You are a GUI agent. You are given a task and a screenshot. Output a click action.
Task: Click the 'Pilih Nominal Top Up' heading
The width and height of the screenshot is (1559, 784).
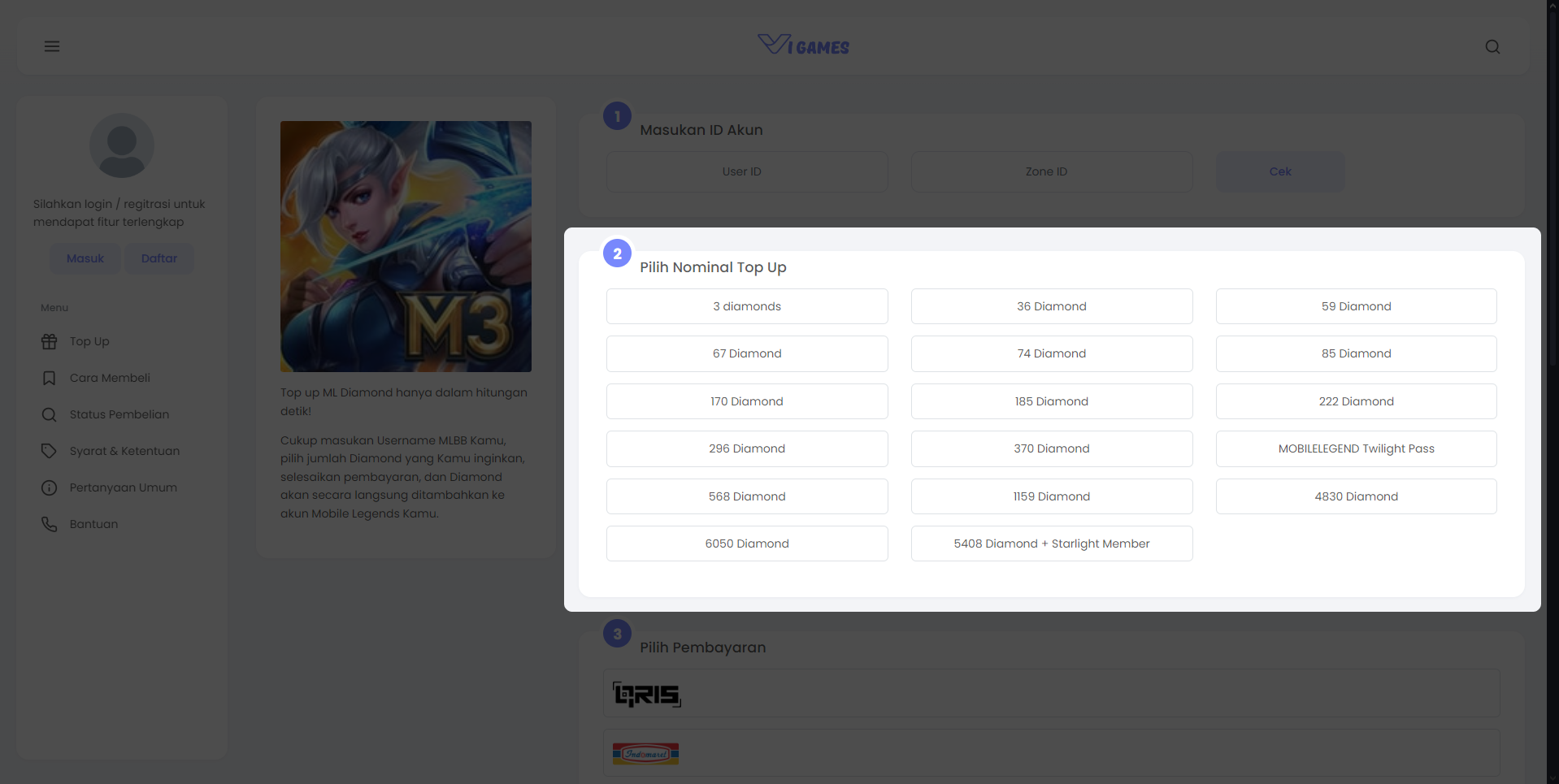point(713,267)
